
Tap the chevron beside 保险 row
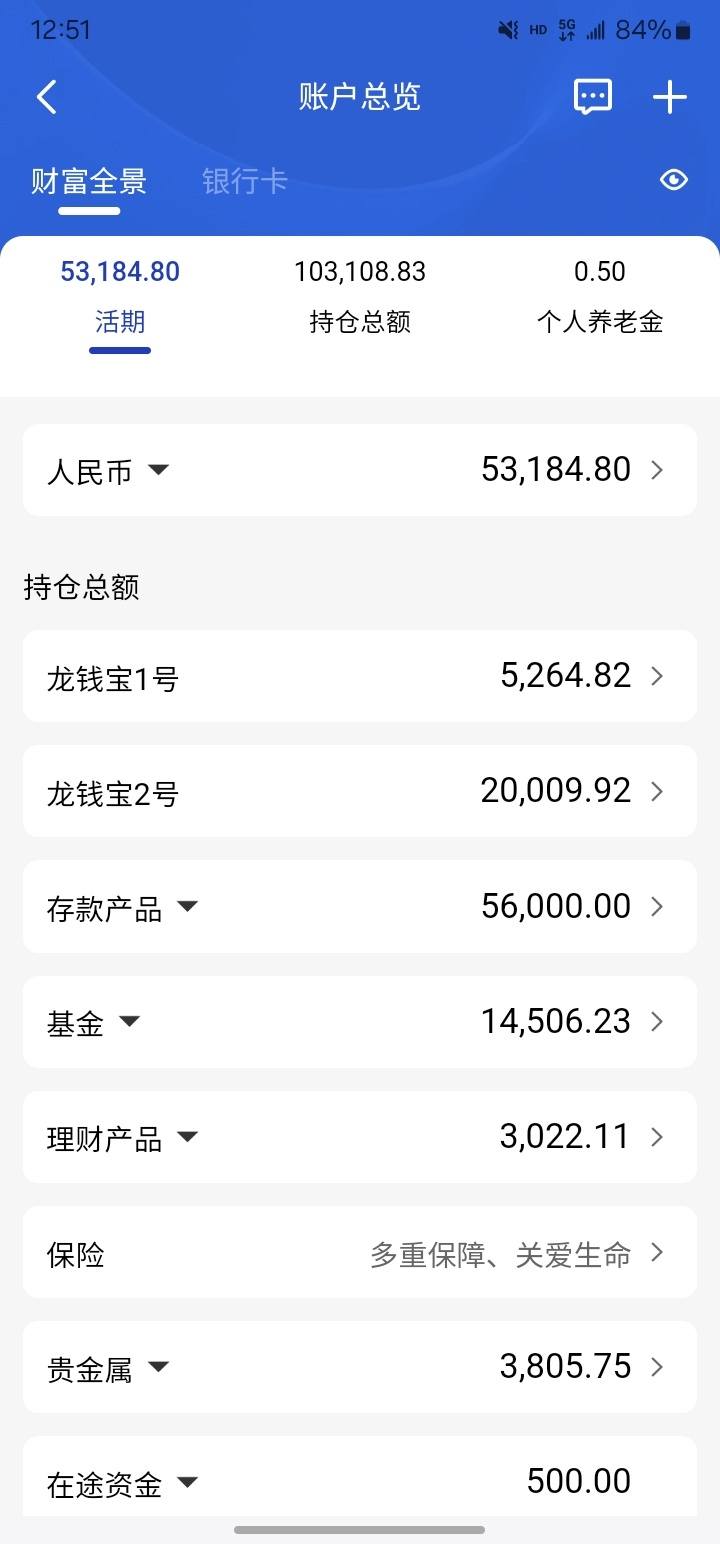click(657, 1252)
